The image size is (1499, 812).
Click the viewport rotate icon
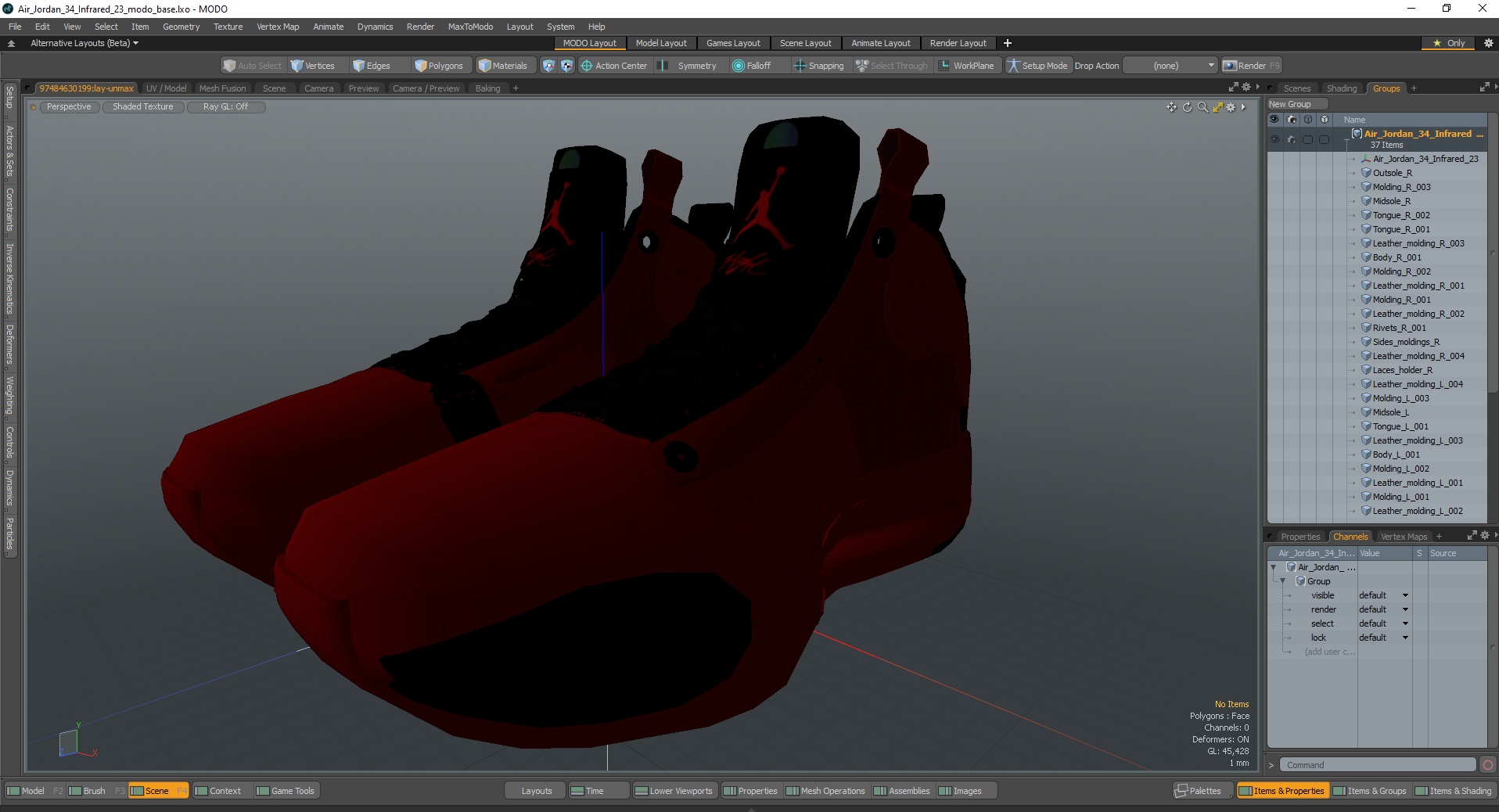1187,107
